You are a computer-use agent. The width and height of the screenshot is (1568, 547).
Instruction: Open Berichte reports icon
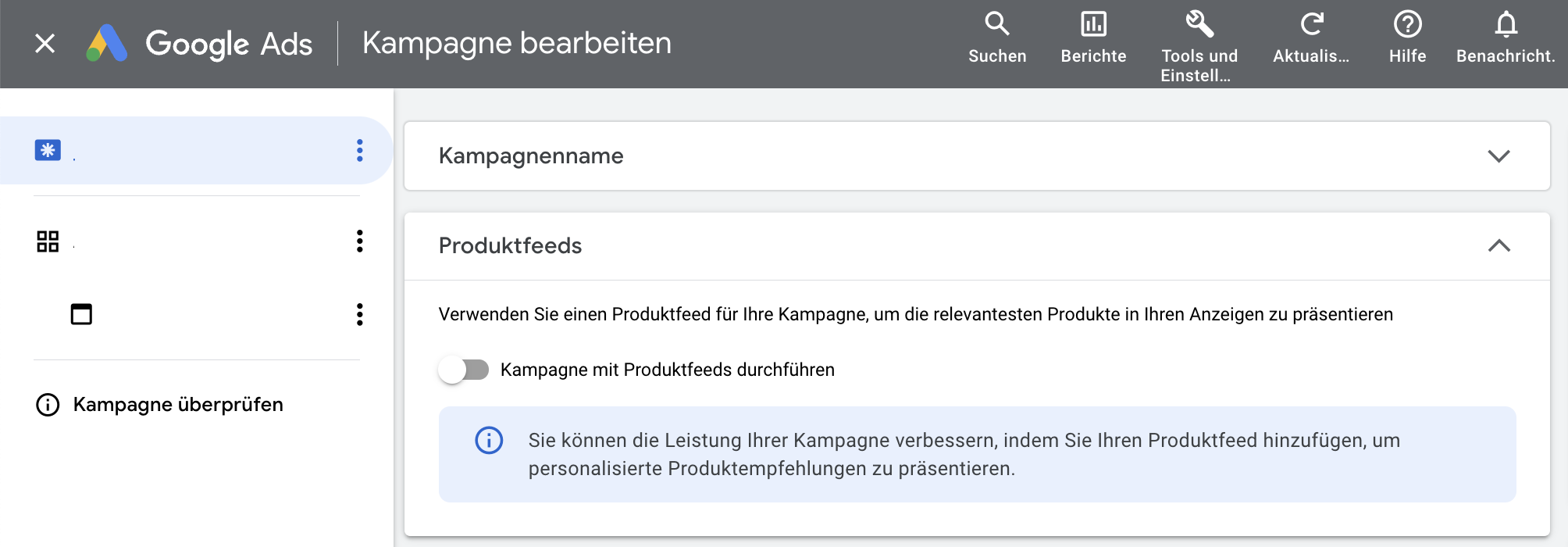tap(1093, 24)
